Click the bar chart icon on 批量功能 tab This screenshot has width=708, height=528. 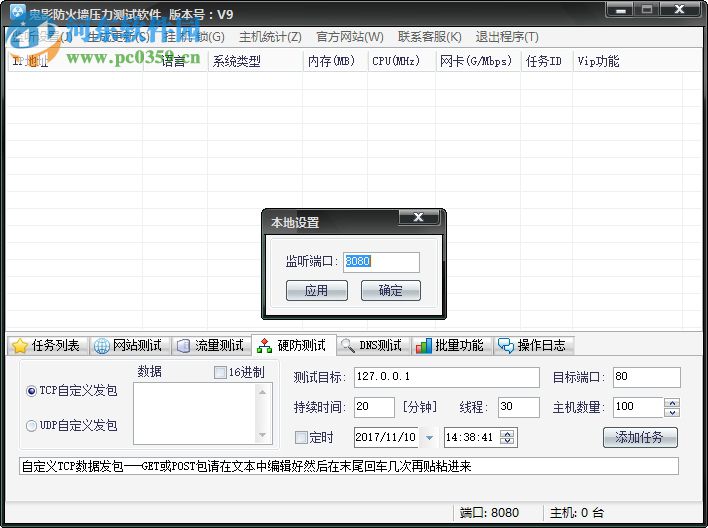click(424, 346)
